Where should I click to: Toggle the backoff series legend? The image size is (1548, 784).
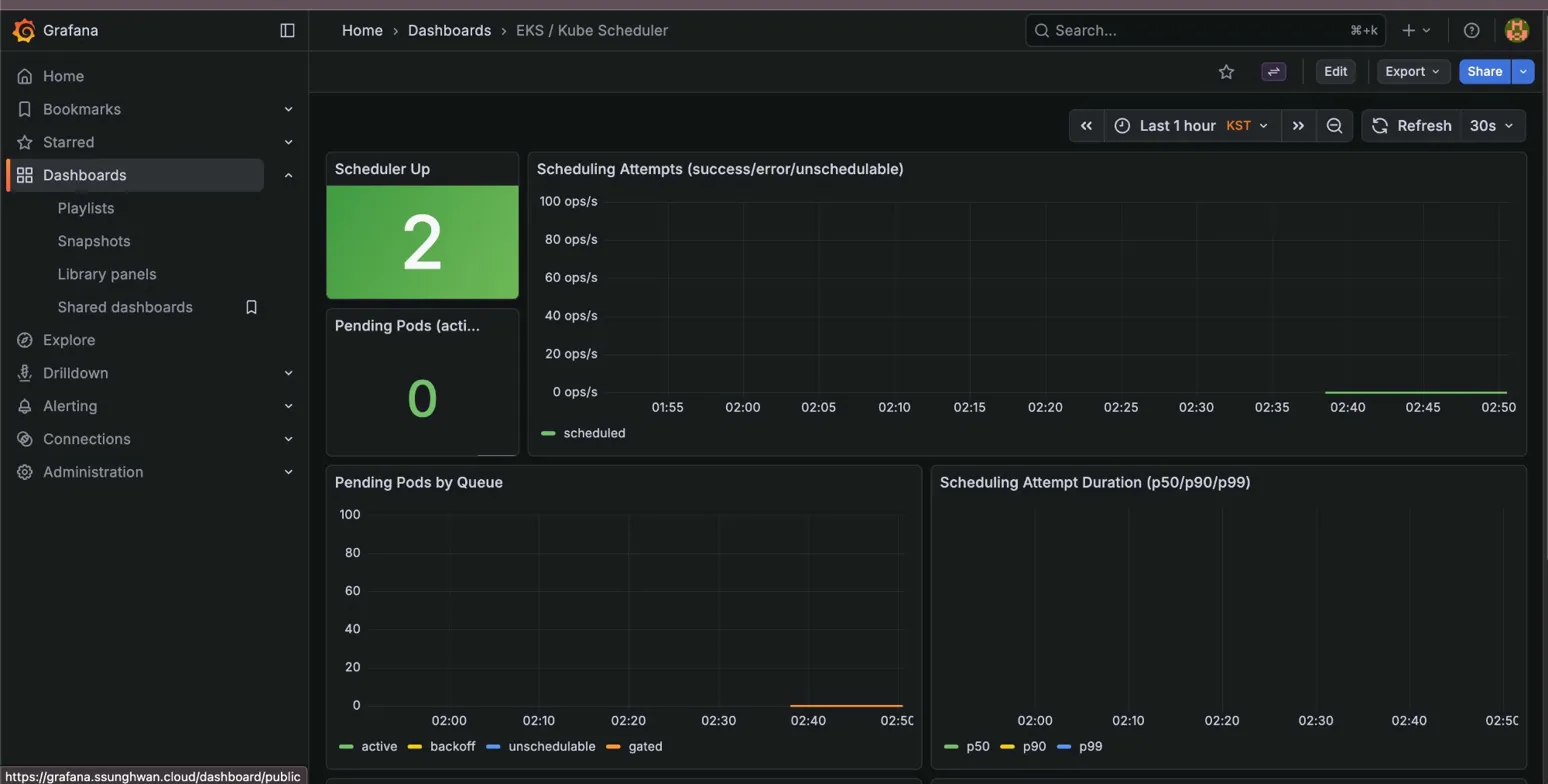point(454,746)
